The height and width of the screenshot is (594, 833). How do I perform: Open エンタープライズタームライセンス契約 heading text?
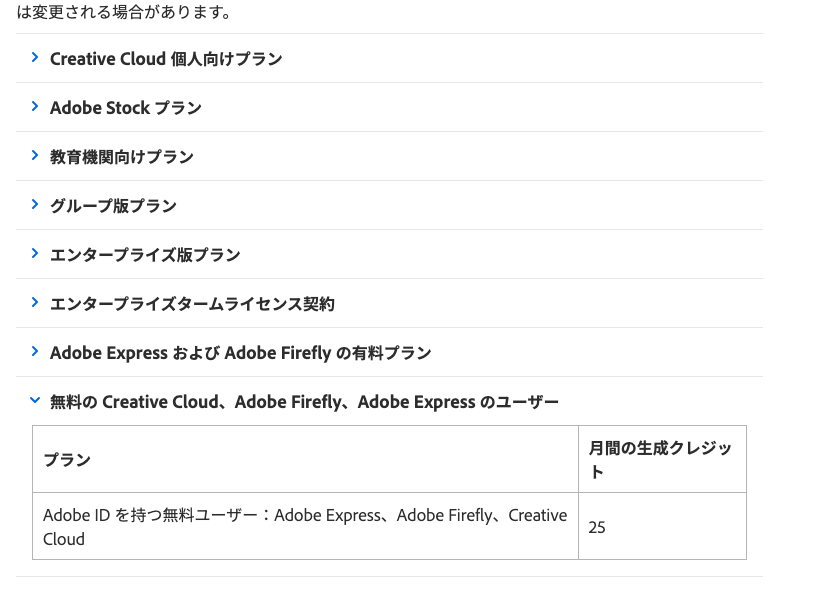[192, 304]
